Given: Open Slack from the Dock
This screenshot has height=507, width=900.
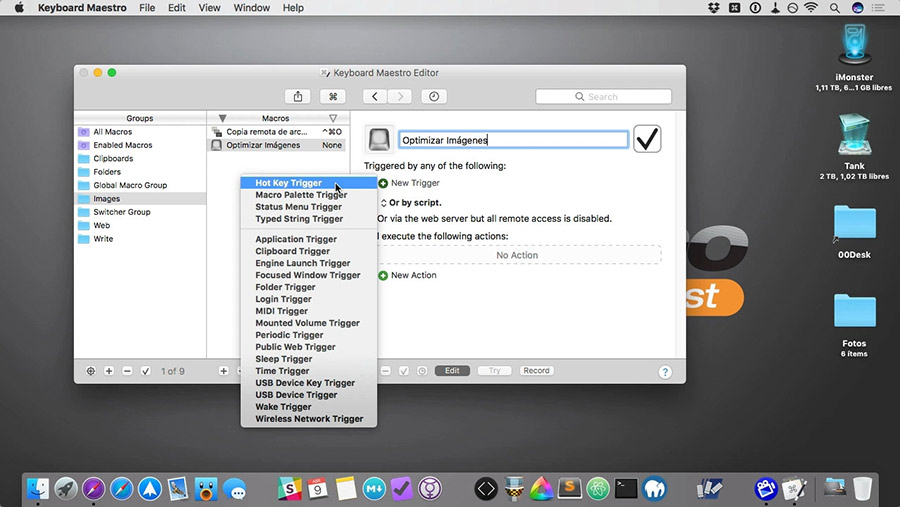Looking at the screenshot, I should (290, 489).
